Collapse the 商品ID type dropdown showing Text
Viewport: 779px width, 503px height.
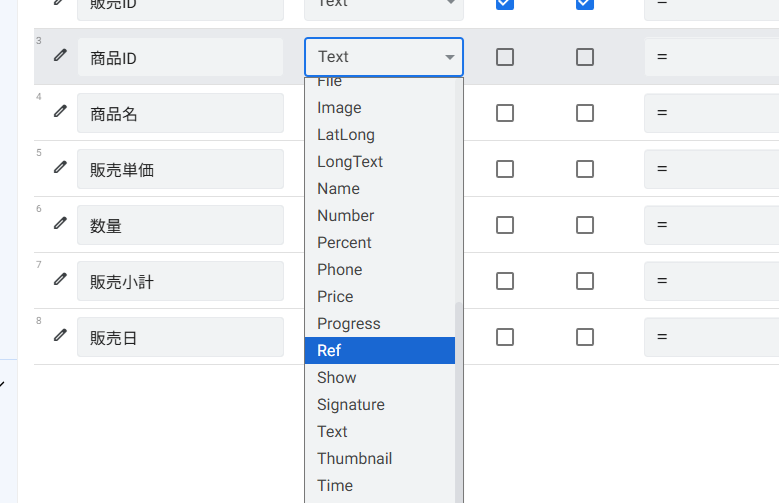[384, 57]
